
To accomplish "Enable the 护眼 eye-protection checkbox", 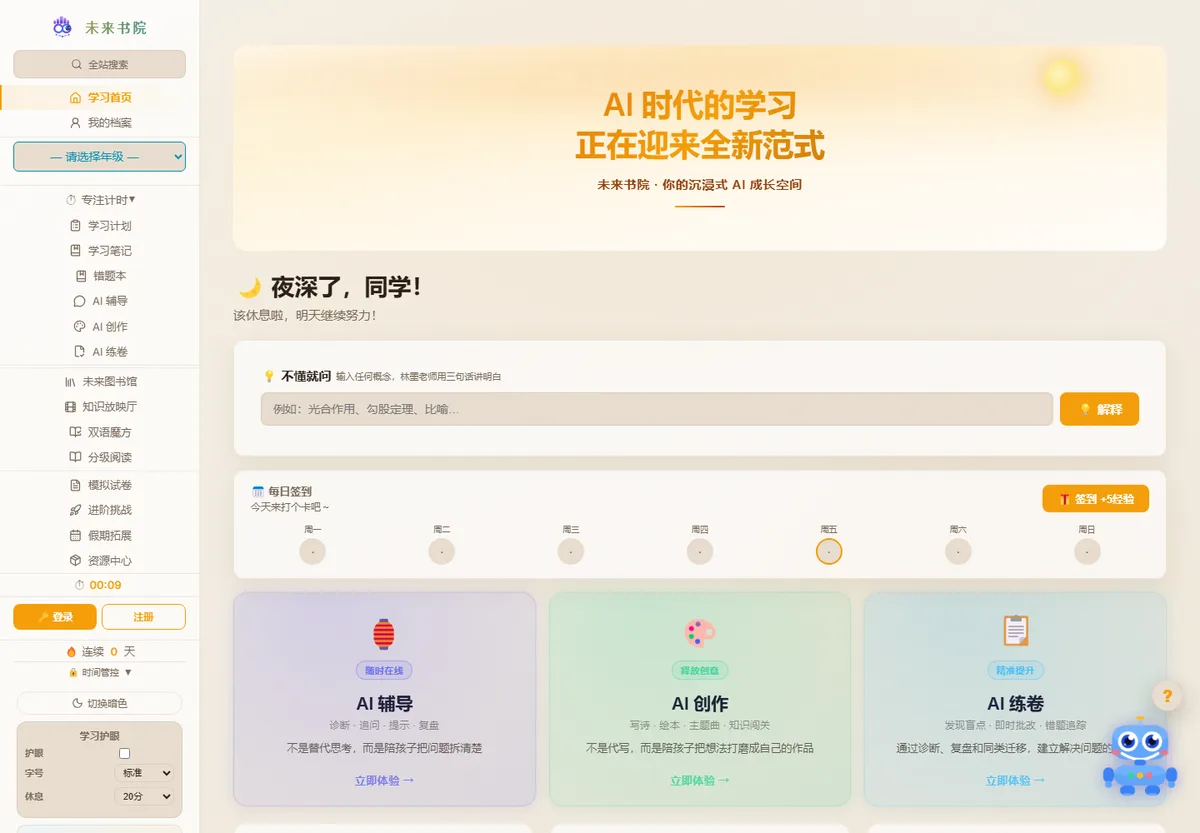I will tap(125, 754).
